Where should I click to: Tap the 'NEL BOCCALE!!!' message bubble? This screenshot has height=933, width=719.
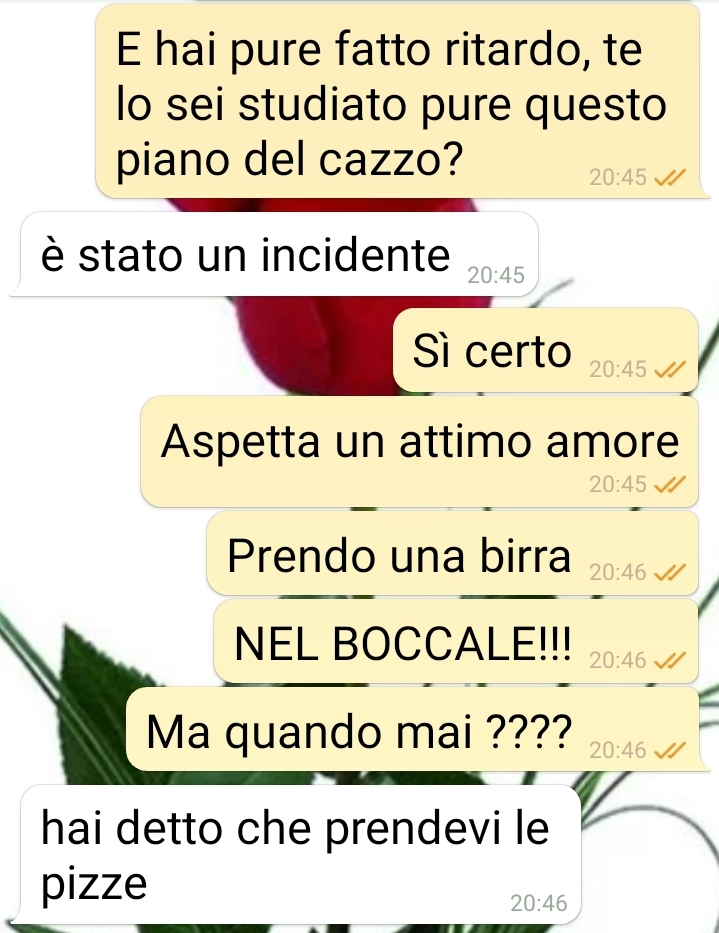(x=456, y=641)
